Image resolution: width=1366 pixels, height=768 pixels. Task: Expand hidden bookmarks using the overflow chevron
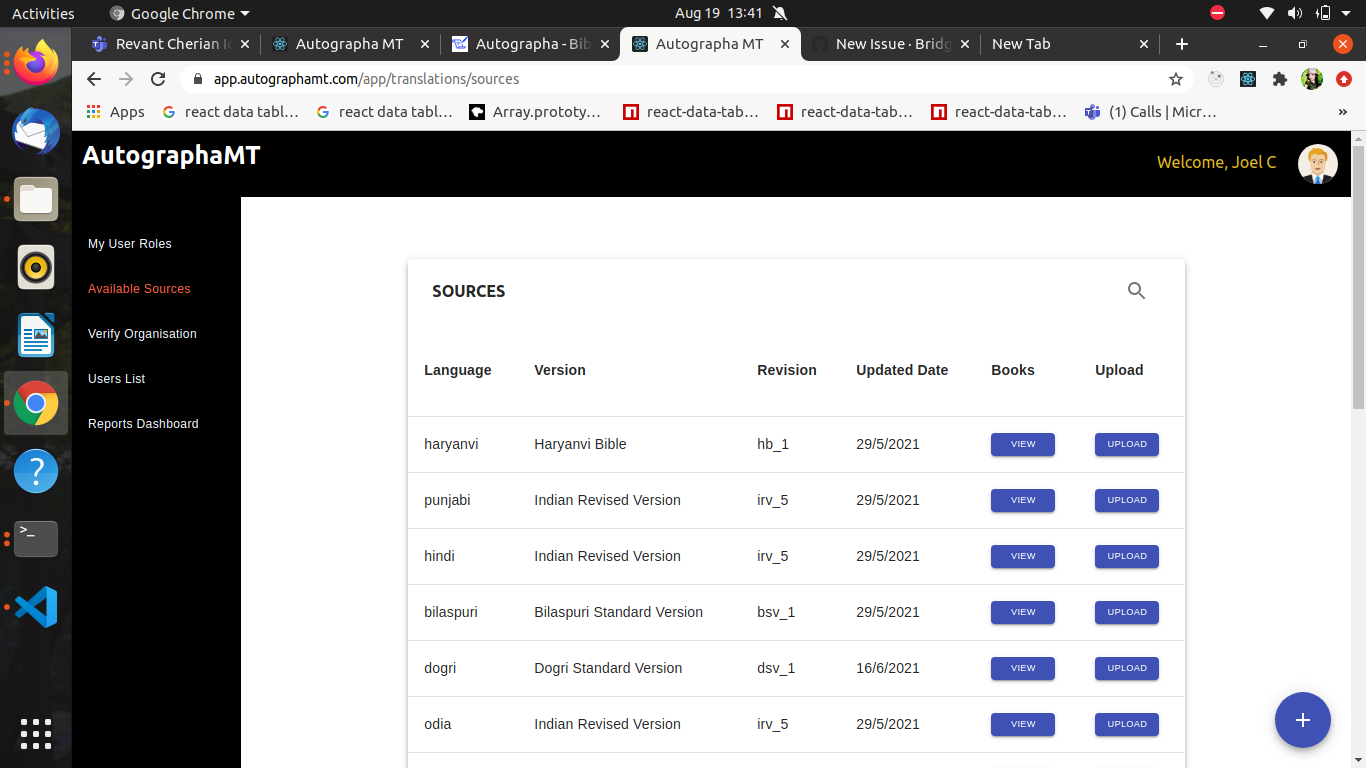coord(1344,112)
